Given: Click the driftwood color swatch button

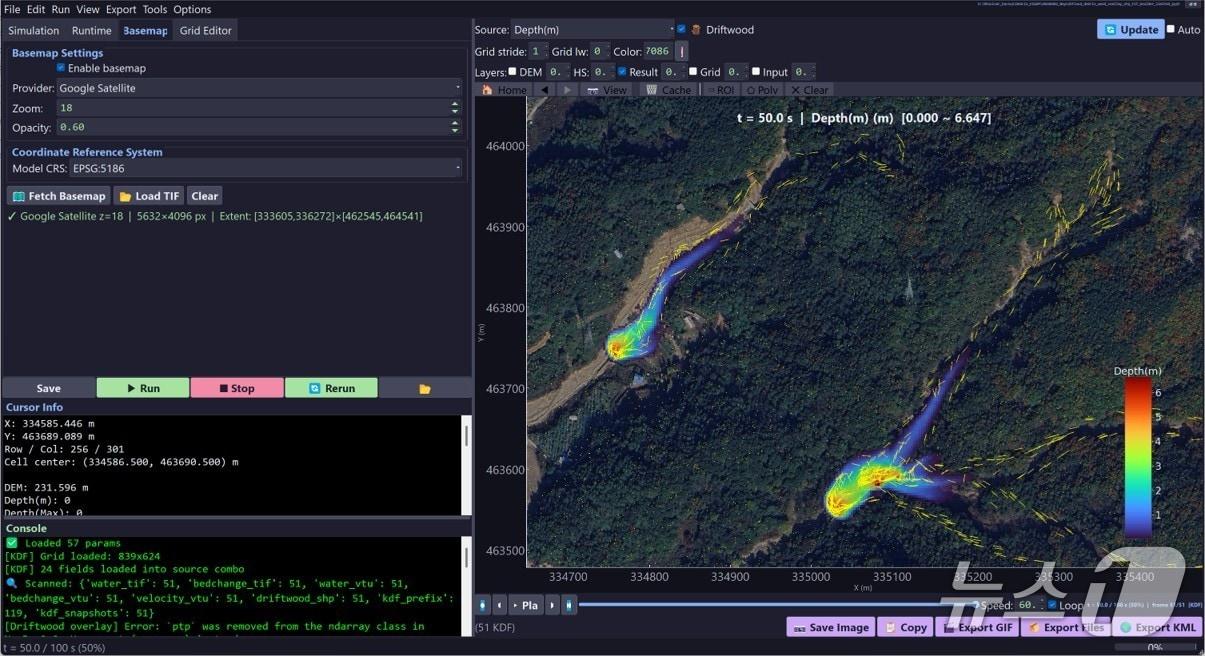Looking at the screenshot, I should pos(682,51).
